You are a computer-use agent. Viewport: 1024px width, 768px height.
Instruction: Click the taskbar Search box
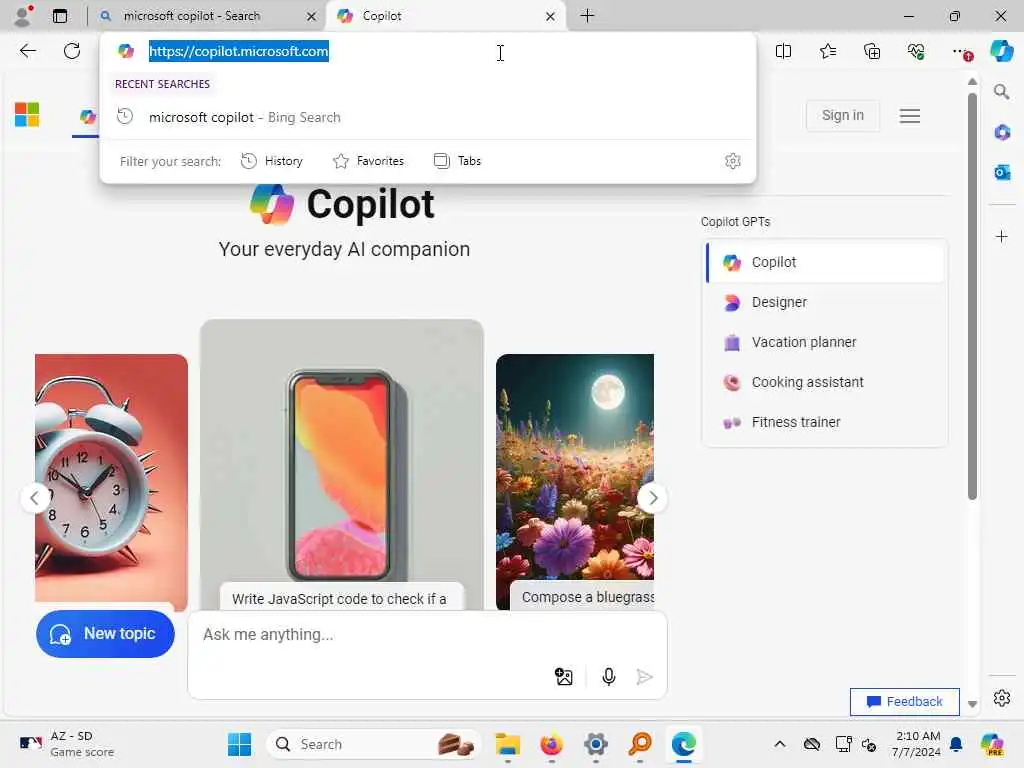click(374, 744)
